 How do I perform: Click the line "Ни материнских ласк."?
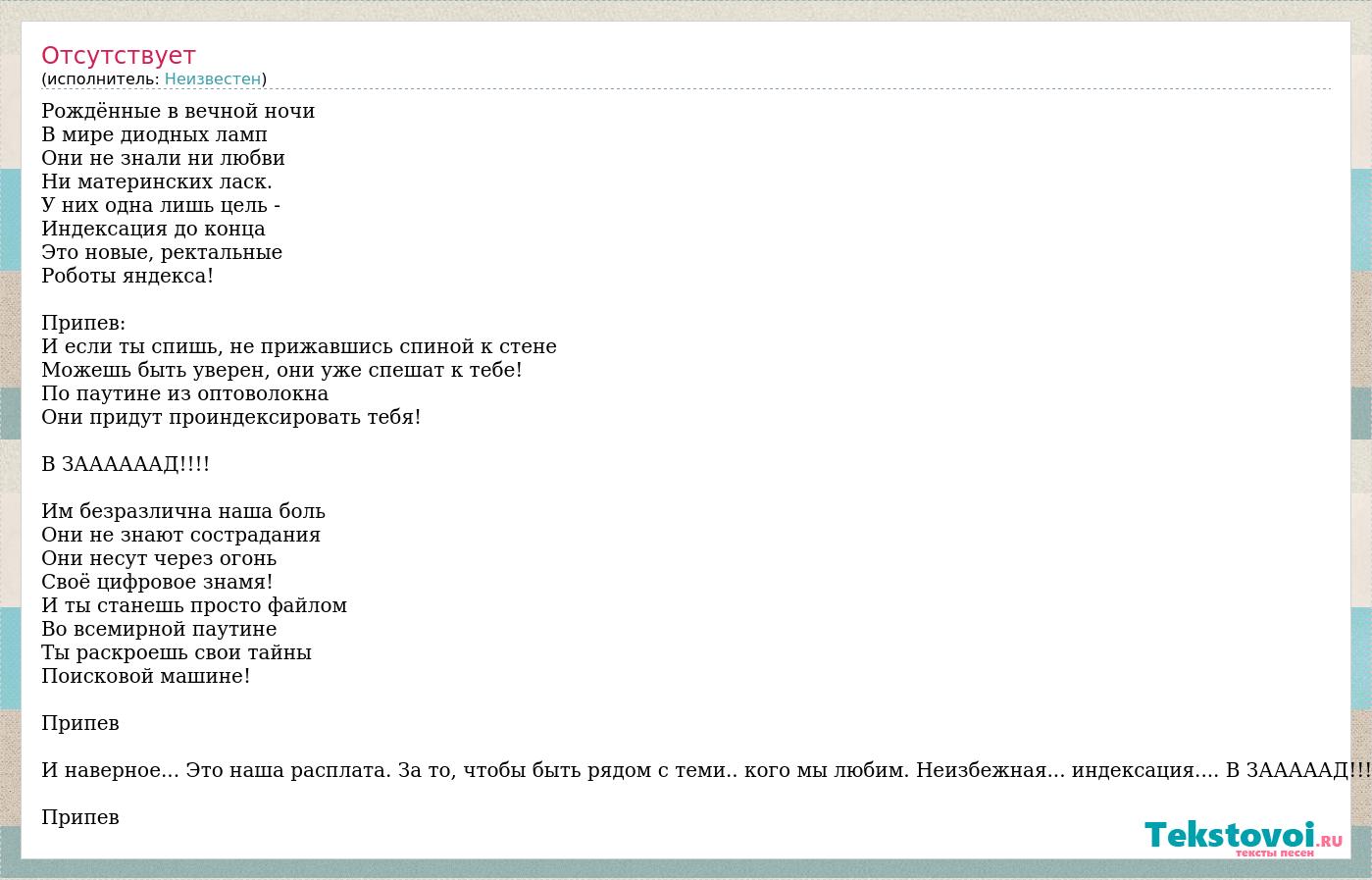tap(157, 181)
